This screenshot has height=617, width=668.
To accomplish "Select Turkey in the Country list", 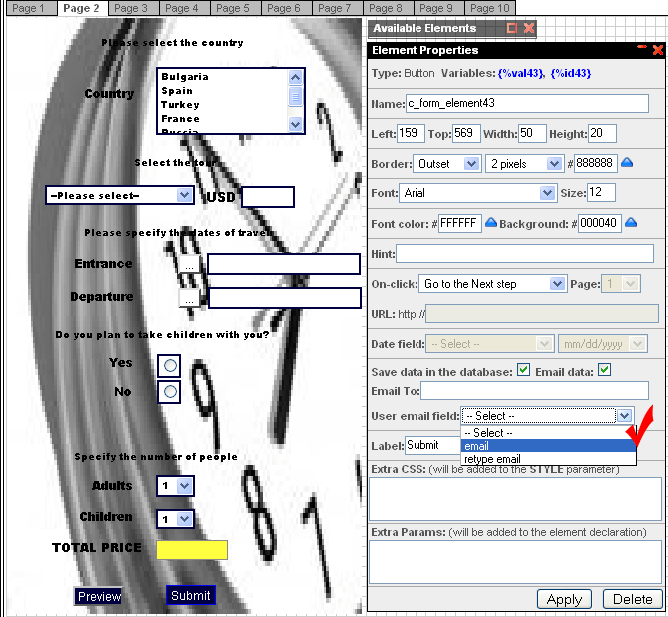I will (x=180, y=105).
